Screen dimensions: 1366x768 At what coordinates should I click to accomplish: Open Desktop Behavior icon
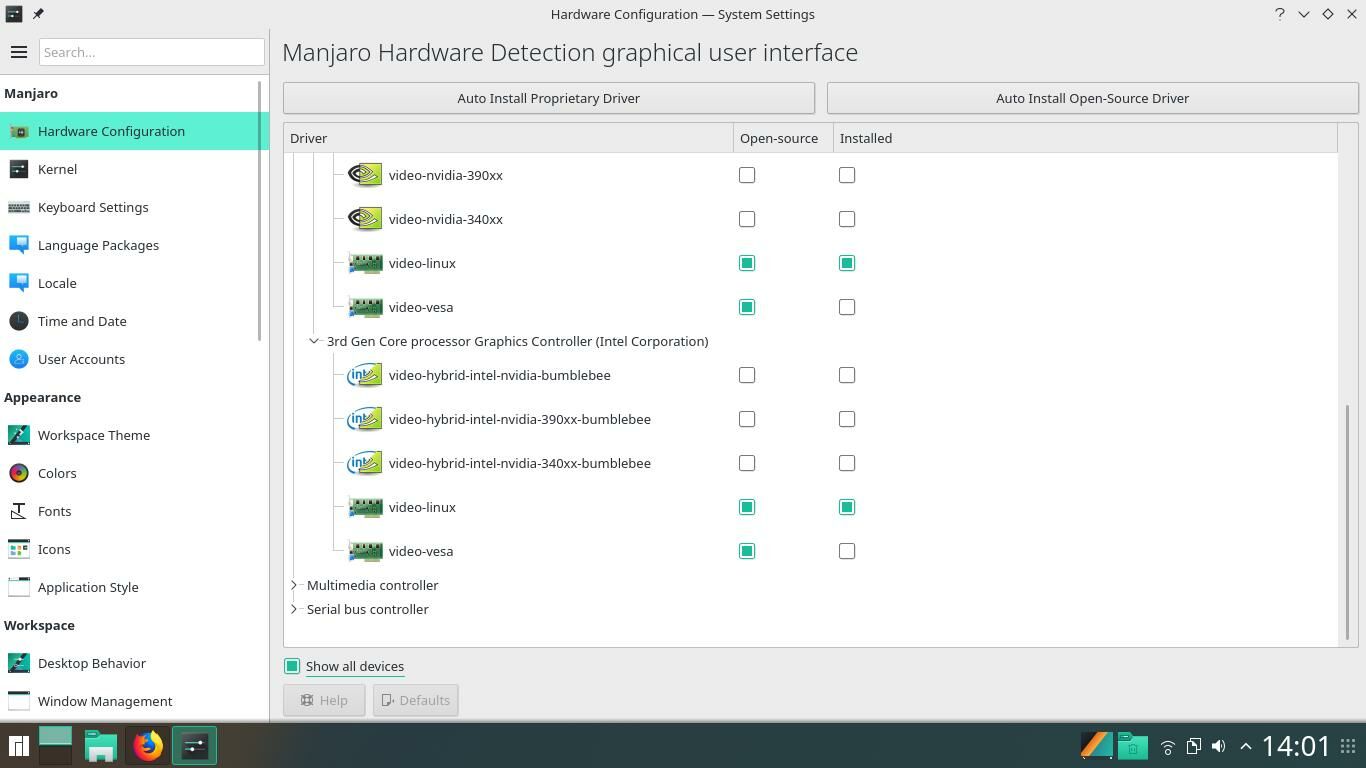19,663
